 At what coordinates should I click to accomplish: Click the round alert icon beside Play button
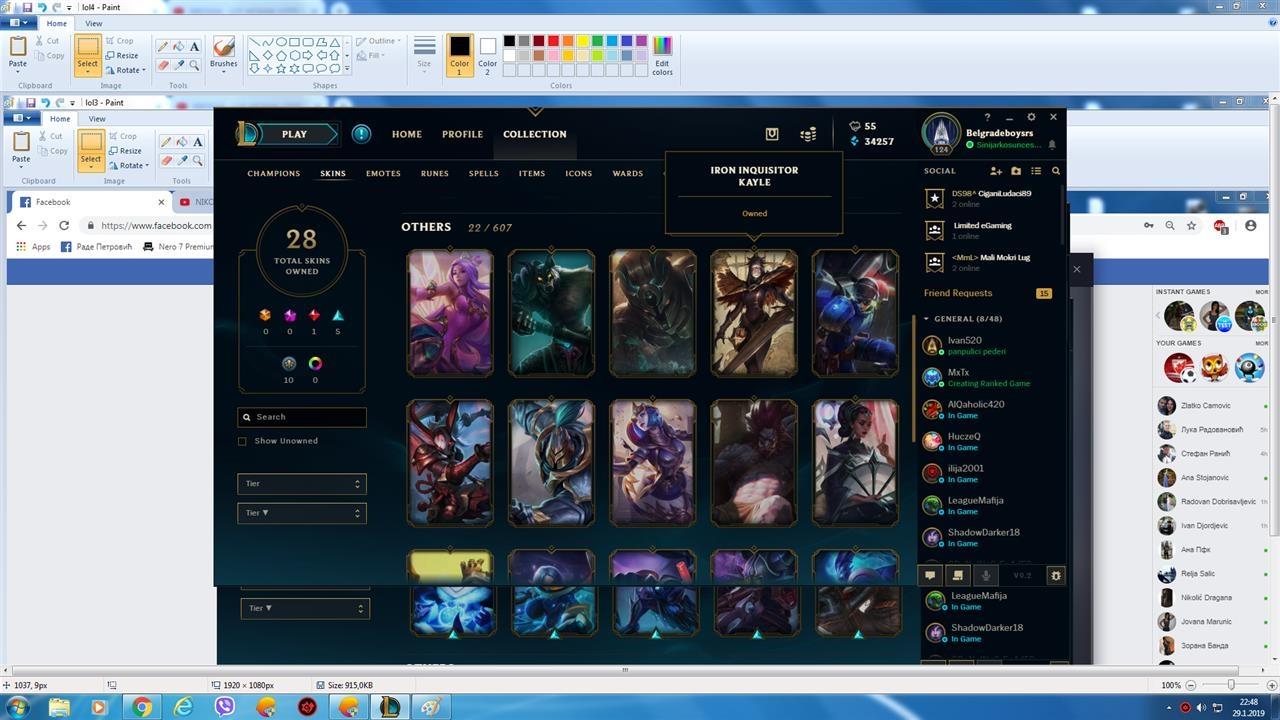pos(361,134)
